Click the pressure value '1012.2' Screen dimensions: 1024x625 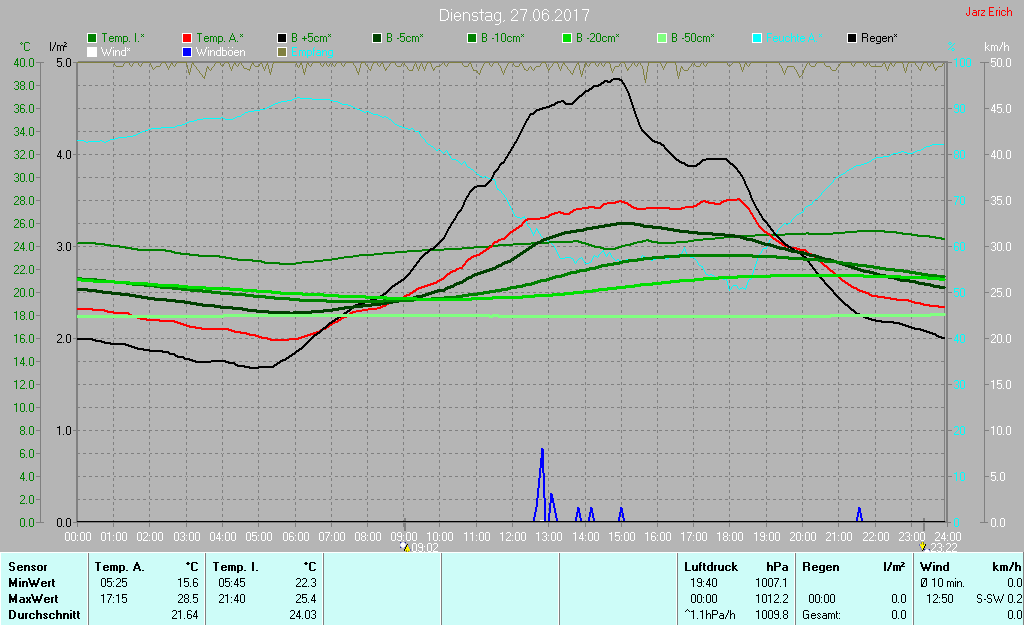[772, 599]
